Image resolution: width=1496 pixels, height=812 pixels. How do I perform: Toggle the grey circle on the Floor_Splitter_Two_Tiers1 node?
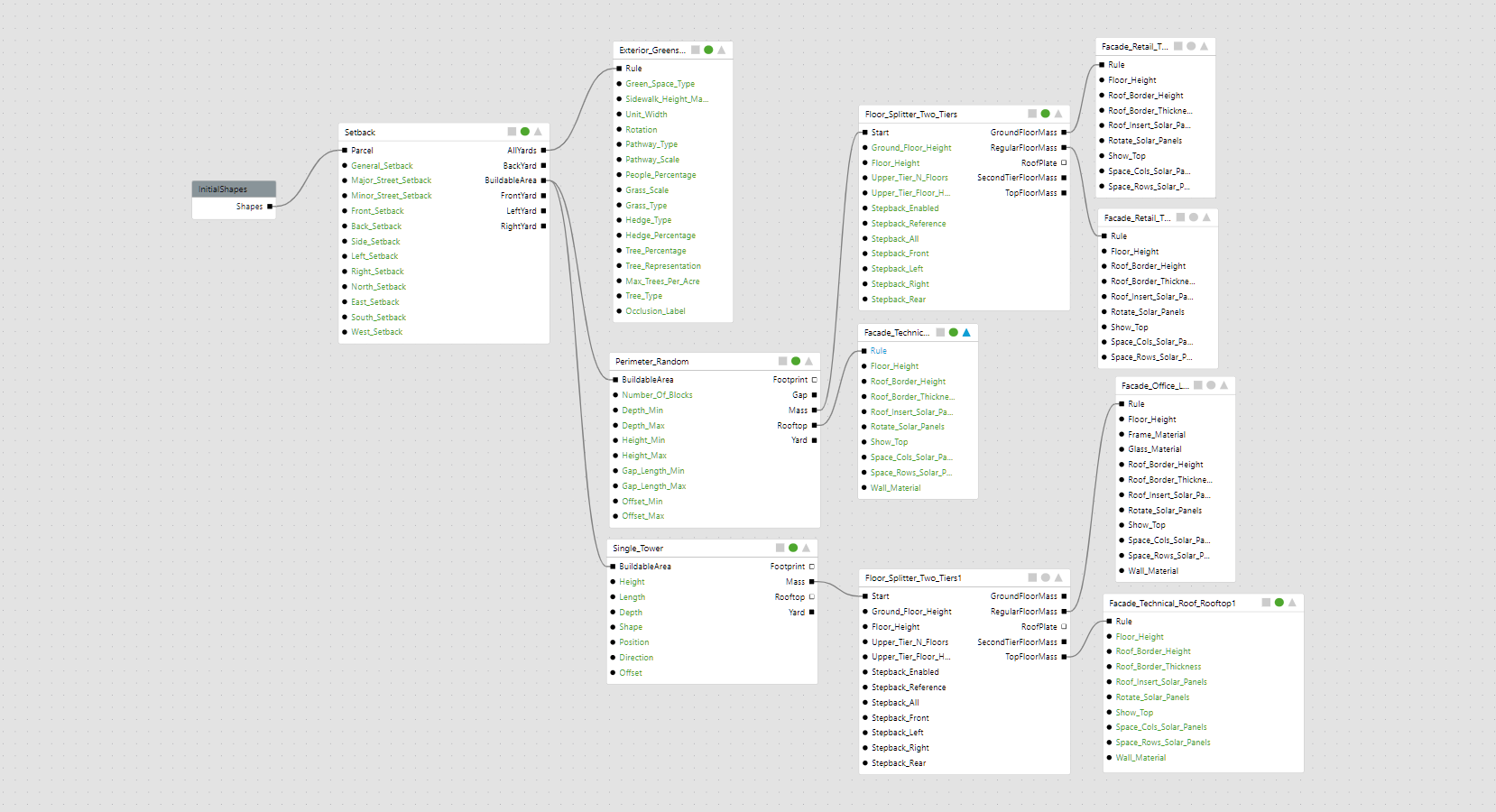(x=1045, y=577)
